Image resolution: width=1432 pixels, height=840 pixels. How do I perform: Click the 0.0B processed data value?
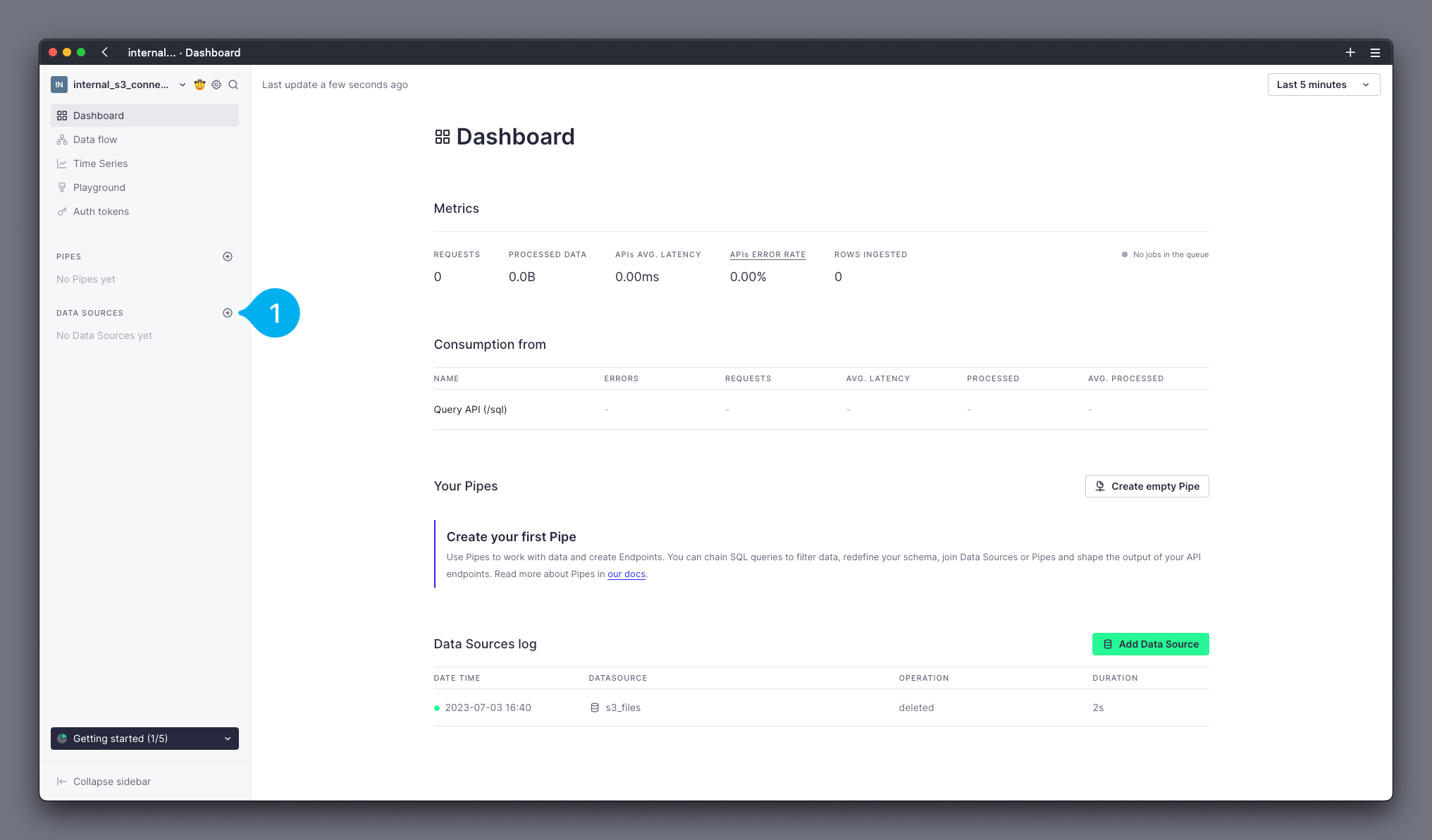coord(522,277)
